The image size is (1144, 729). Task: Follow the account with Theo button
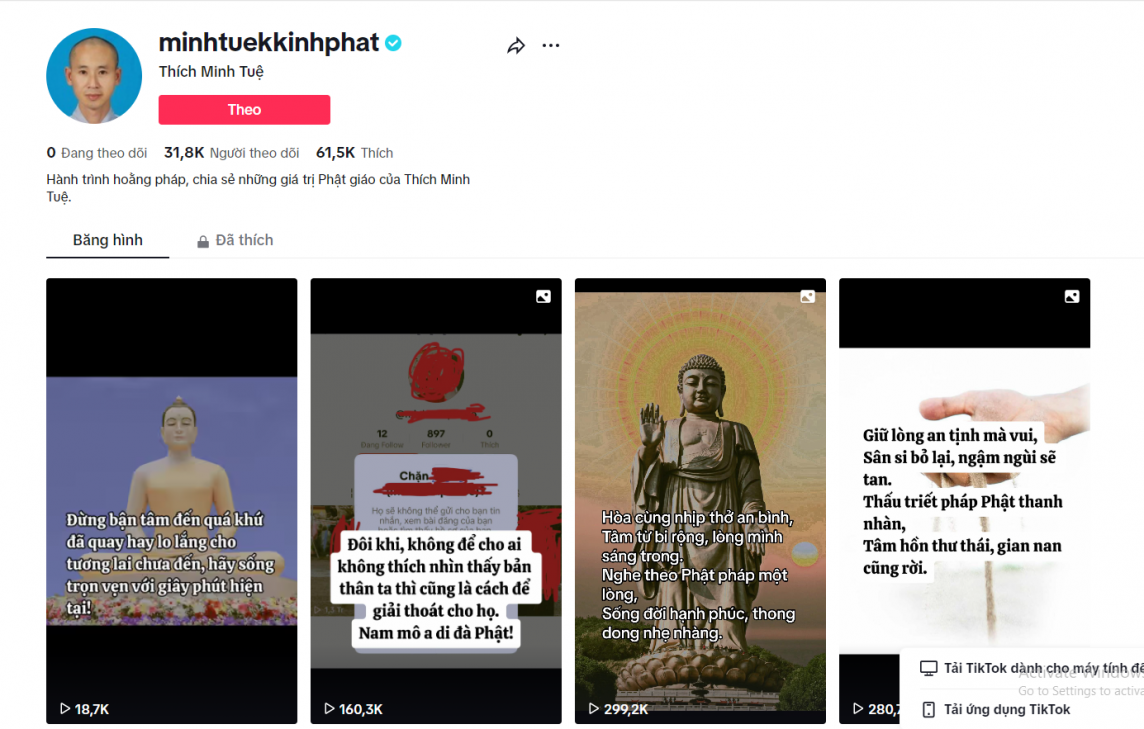pyautogui.click(x=244, y=109)
